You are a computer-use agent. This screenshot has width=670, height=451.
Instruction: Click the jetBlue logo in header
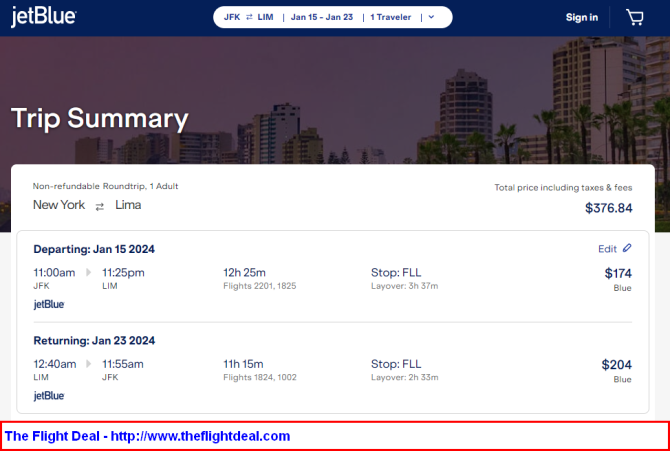point(44,17)
